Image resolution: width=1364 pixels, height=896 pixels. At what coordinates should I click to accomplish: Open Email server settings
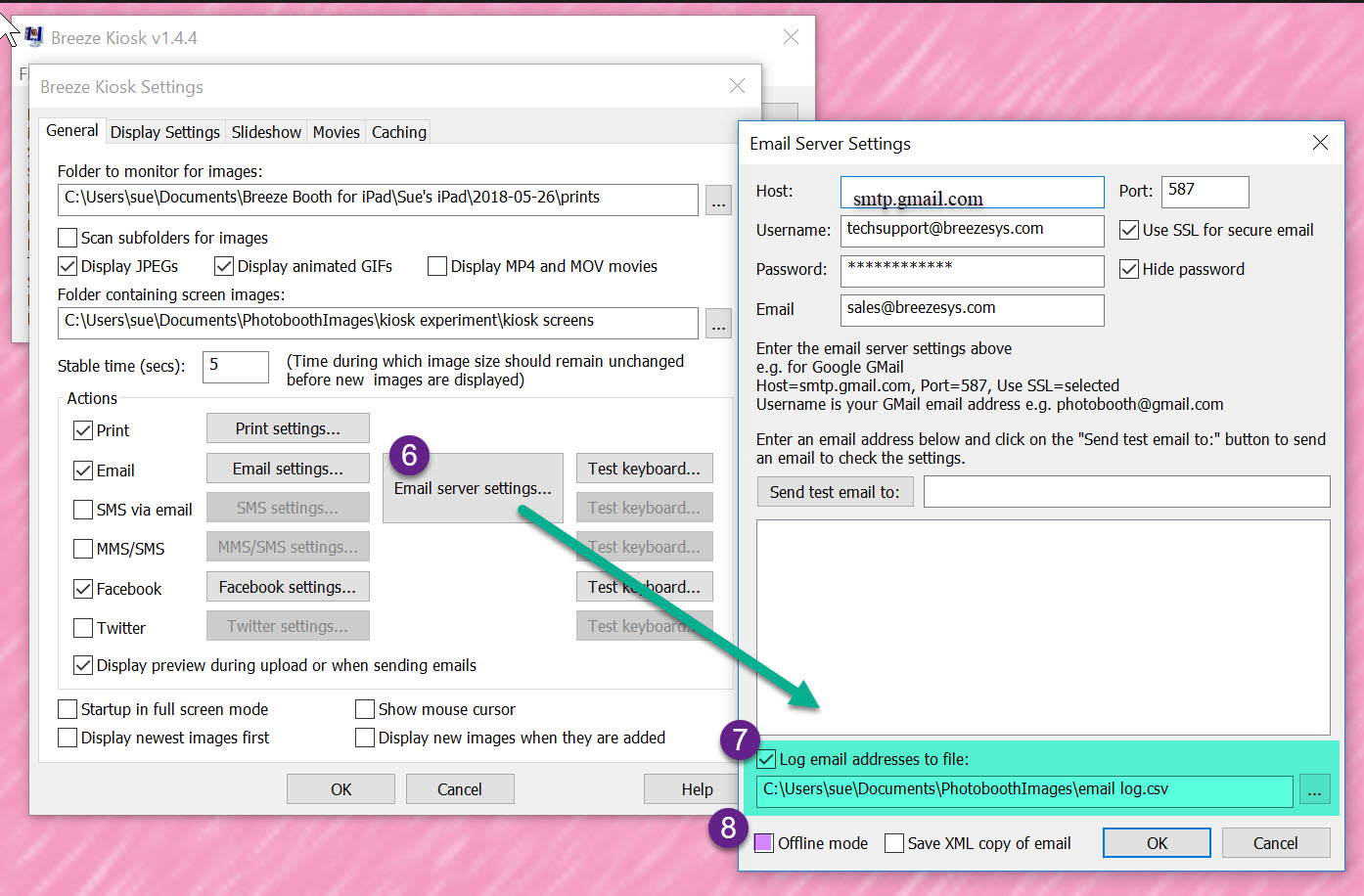point(473,488)
